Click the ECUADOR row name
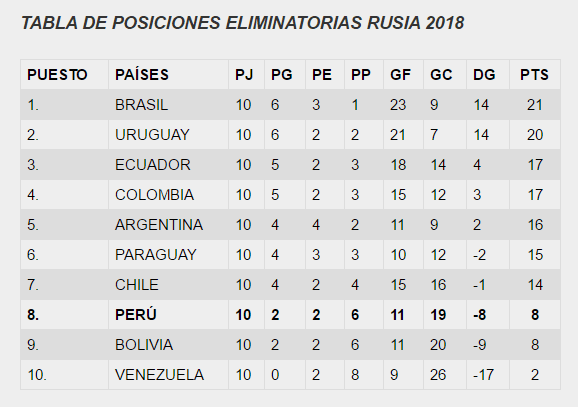Viewport: 578px width, 407px height. pyautogui.click(x=153, y=165)
